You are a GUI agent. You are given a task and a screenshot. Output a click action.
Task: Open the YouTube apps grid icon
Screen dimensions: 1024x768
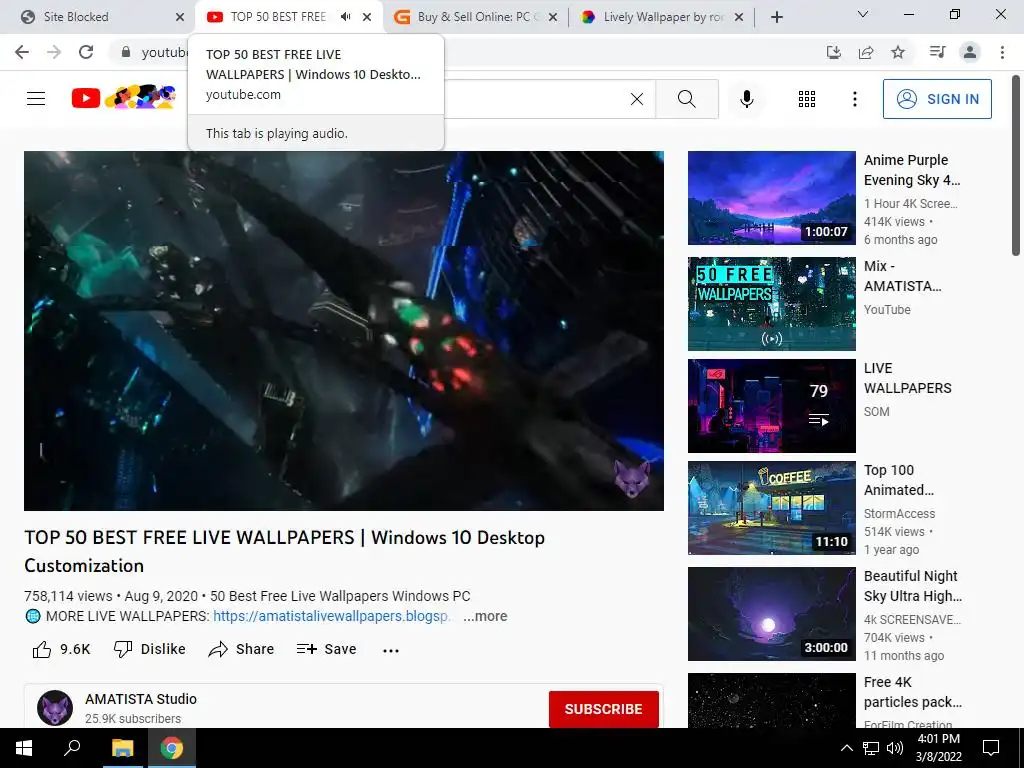click(807, 99)
